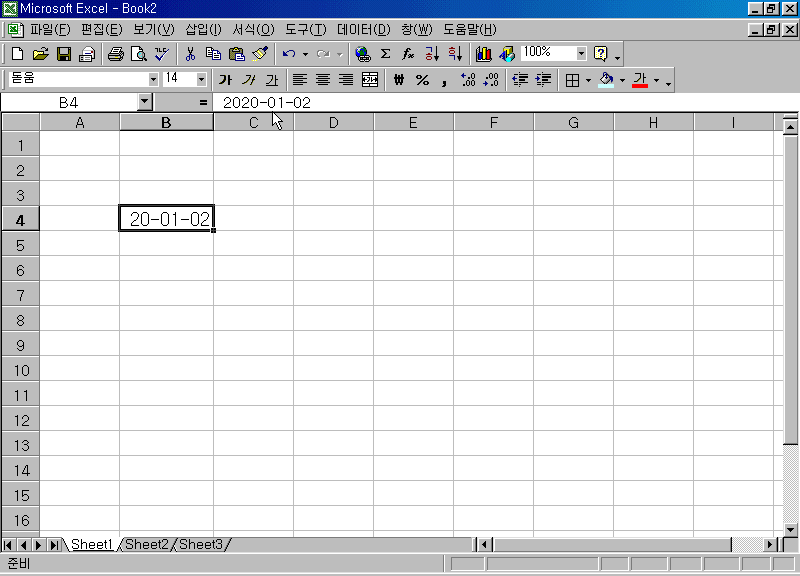Open the Office Assistant help icon
Screen dimensions: 800x576
coord(601,54)
